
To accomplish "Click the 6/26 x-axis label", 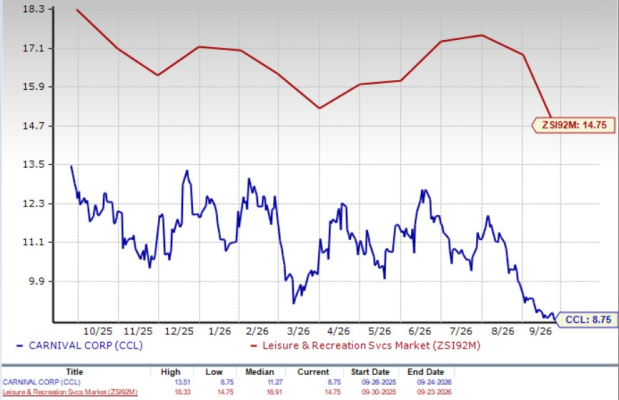I will coord(420,331).
